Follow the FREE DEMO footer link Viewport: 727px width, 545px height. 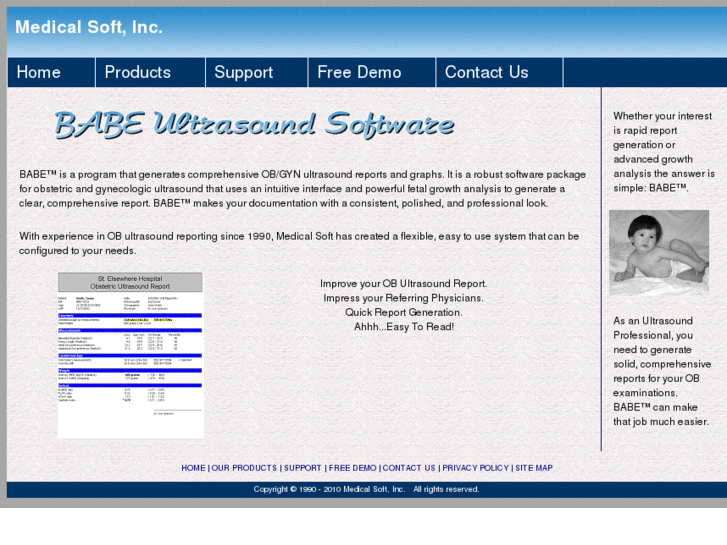pyautogui.click(x=352, y=468)
